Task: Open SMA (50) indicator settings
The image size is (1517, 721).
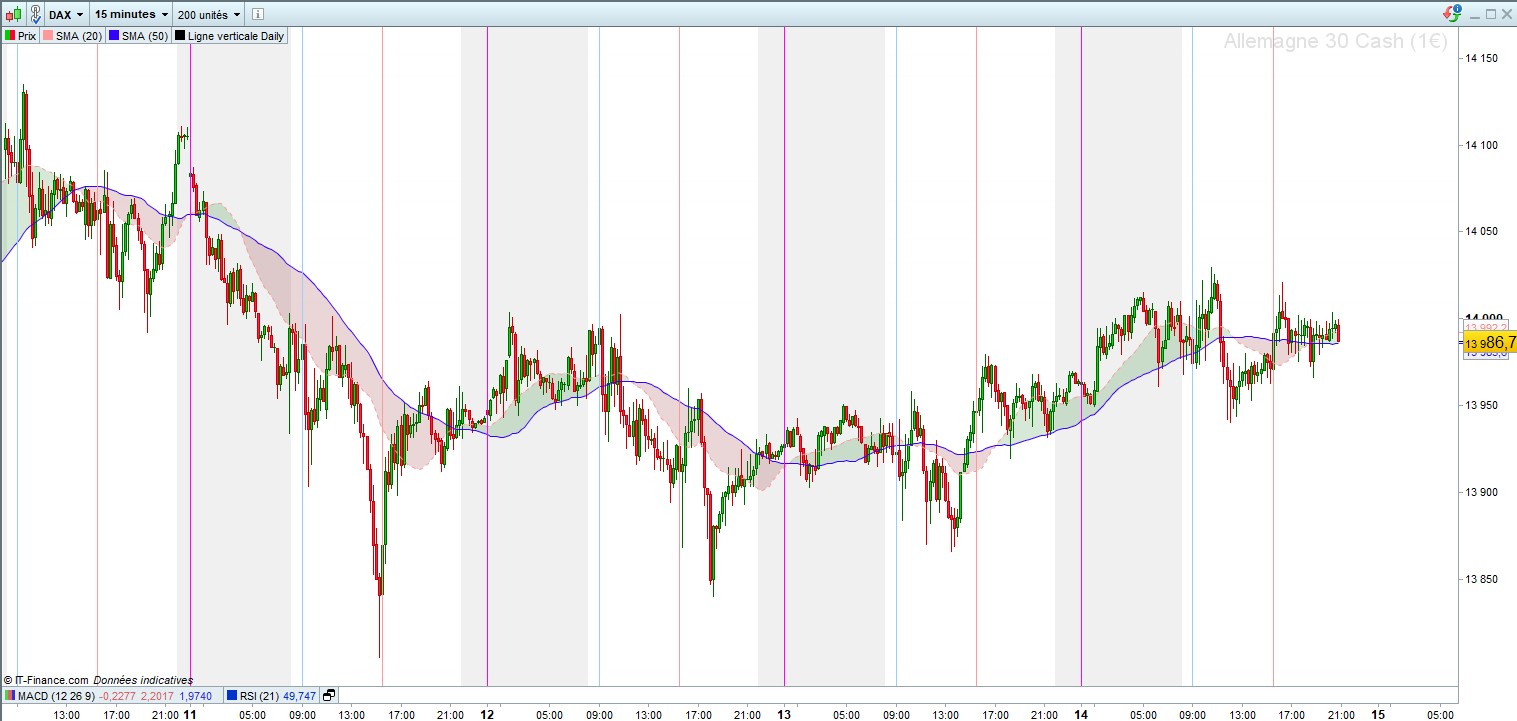Action: pyautogui.click(x=138, y=36)
